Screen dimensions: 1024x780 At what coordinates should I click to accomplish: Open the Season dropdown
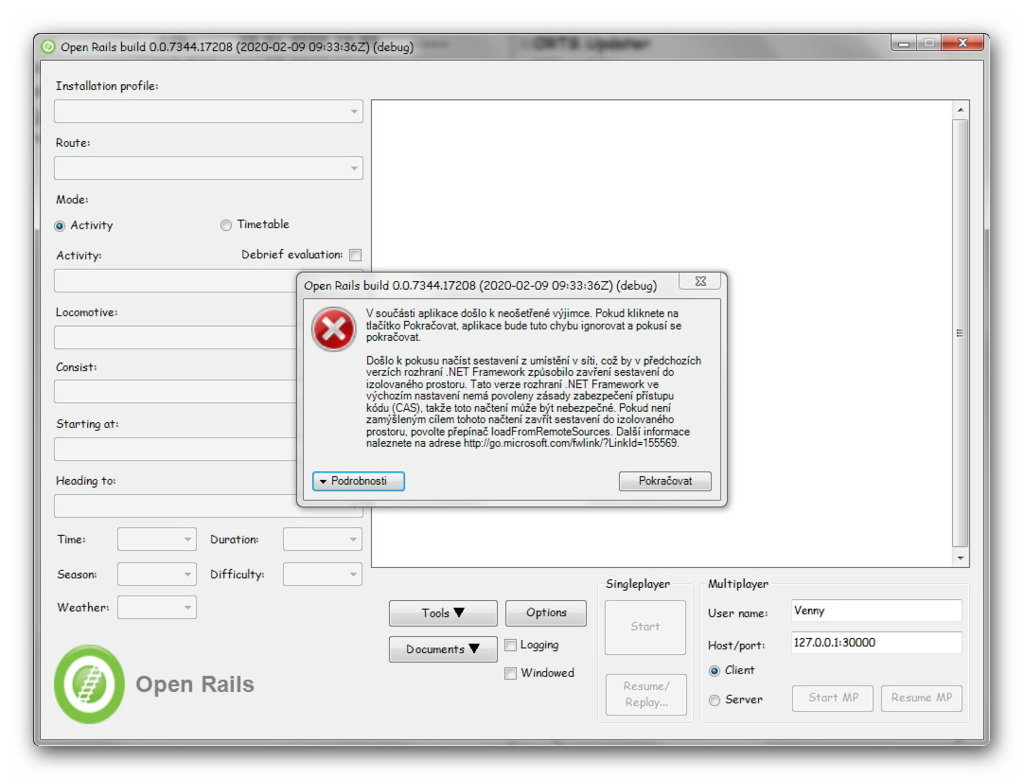coord(157,574)
